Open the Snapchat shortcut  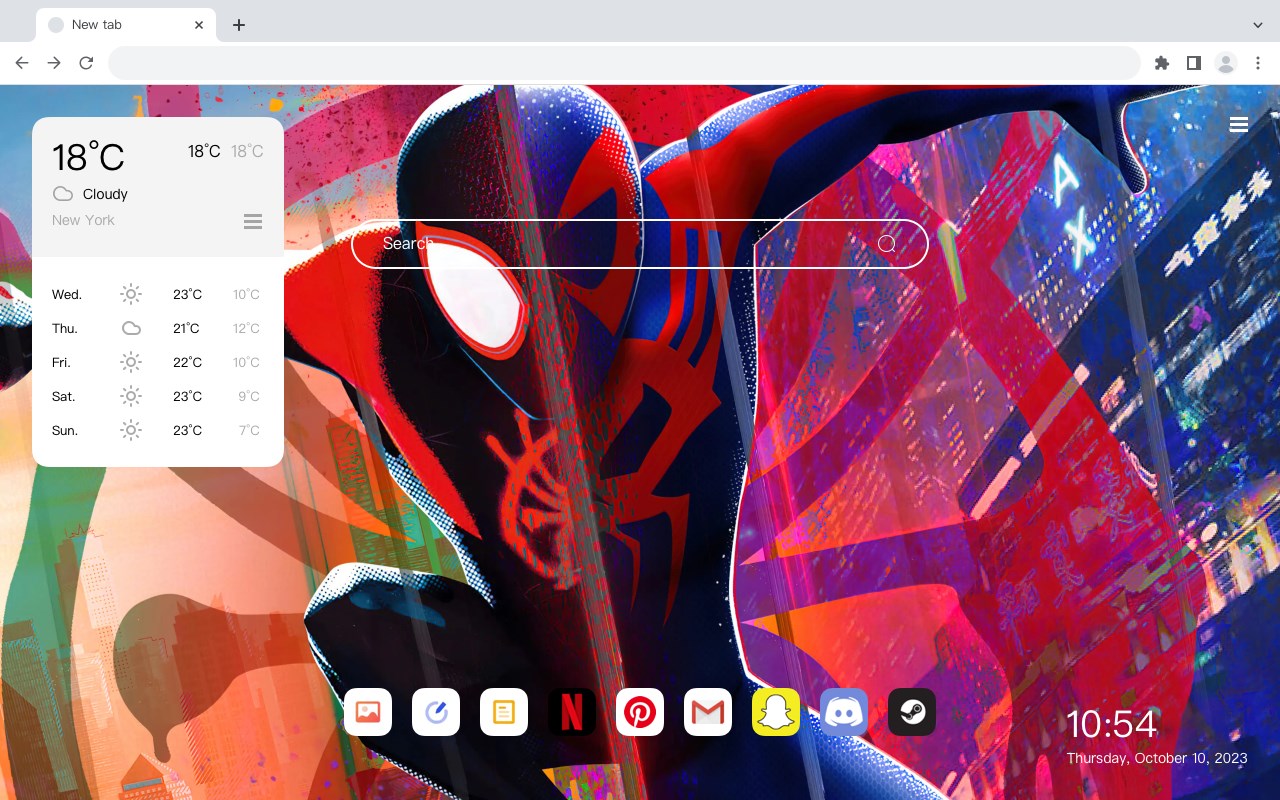point(776,712)
